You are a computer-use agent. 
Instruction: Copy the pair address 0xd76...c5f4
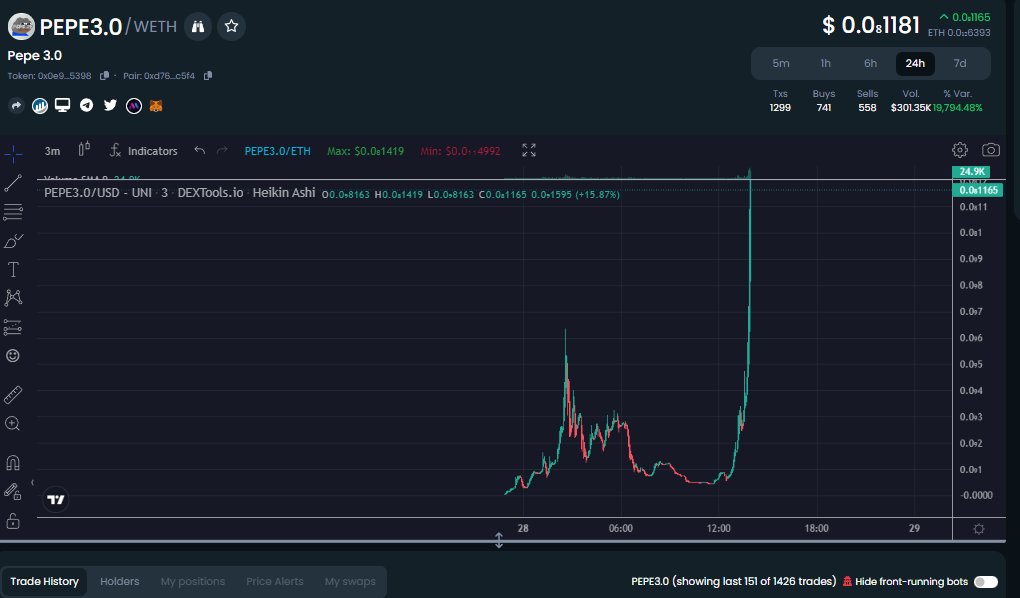pos(208,75)
